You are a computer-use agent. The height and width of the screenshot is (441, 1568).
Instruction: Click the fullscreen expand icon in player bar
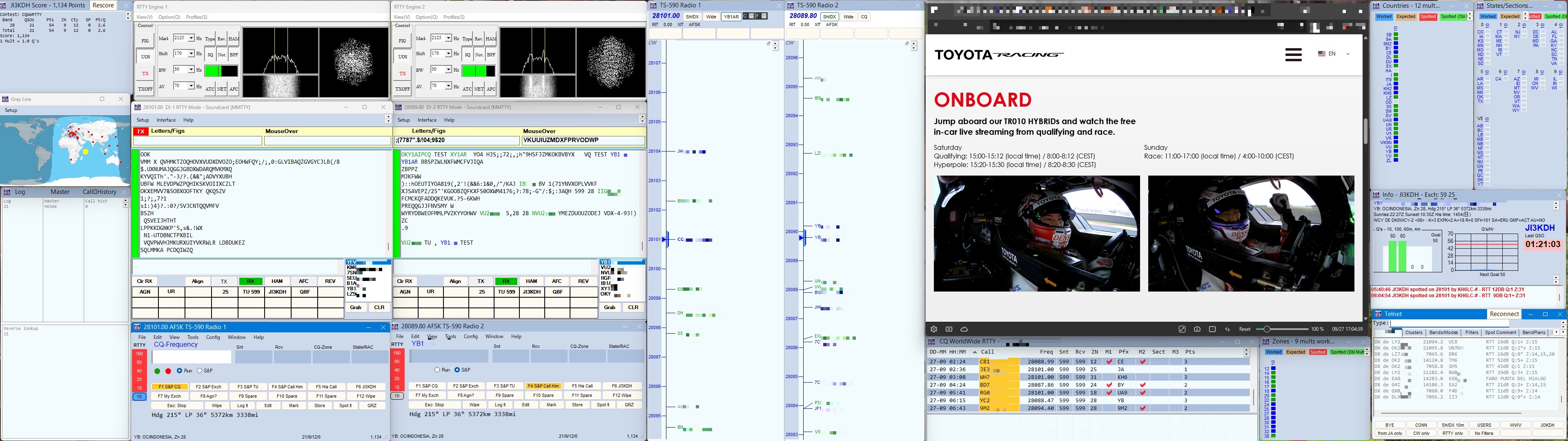point(1182,329)
